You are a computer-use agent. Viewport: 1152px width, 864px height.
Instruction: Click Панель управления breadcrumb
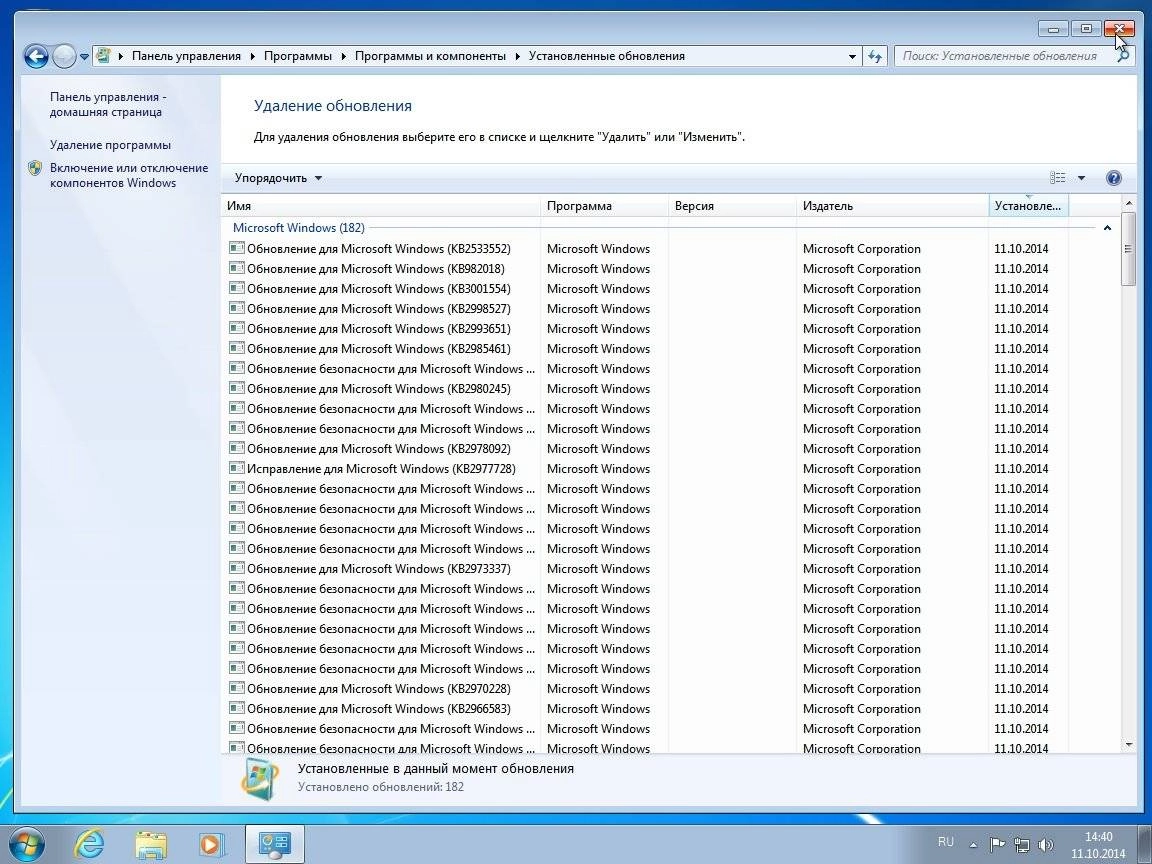click(187, 56)
